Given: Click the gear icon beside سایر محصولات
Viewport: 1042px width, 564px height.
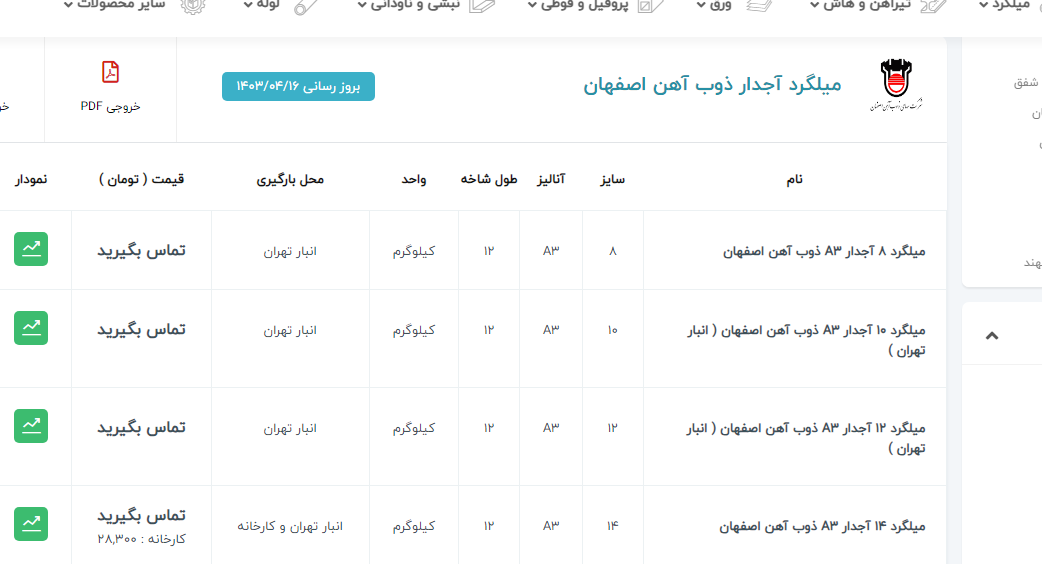Looking at the screenshot, I should pyautogui.click(x=192, y=5).
